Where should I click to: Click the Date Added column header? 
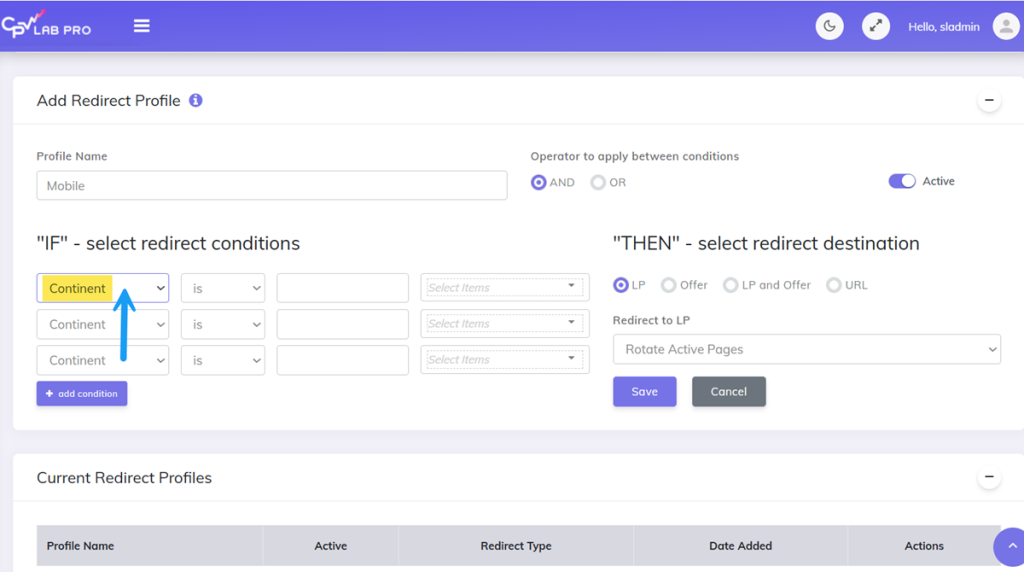point(741,546)
